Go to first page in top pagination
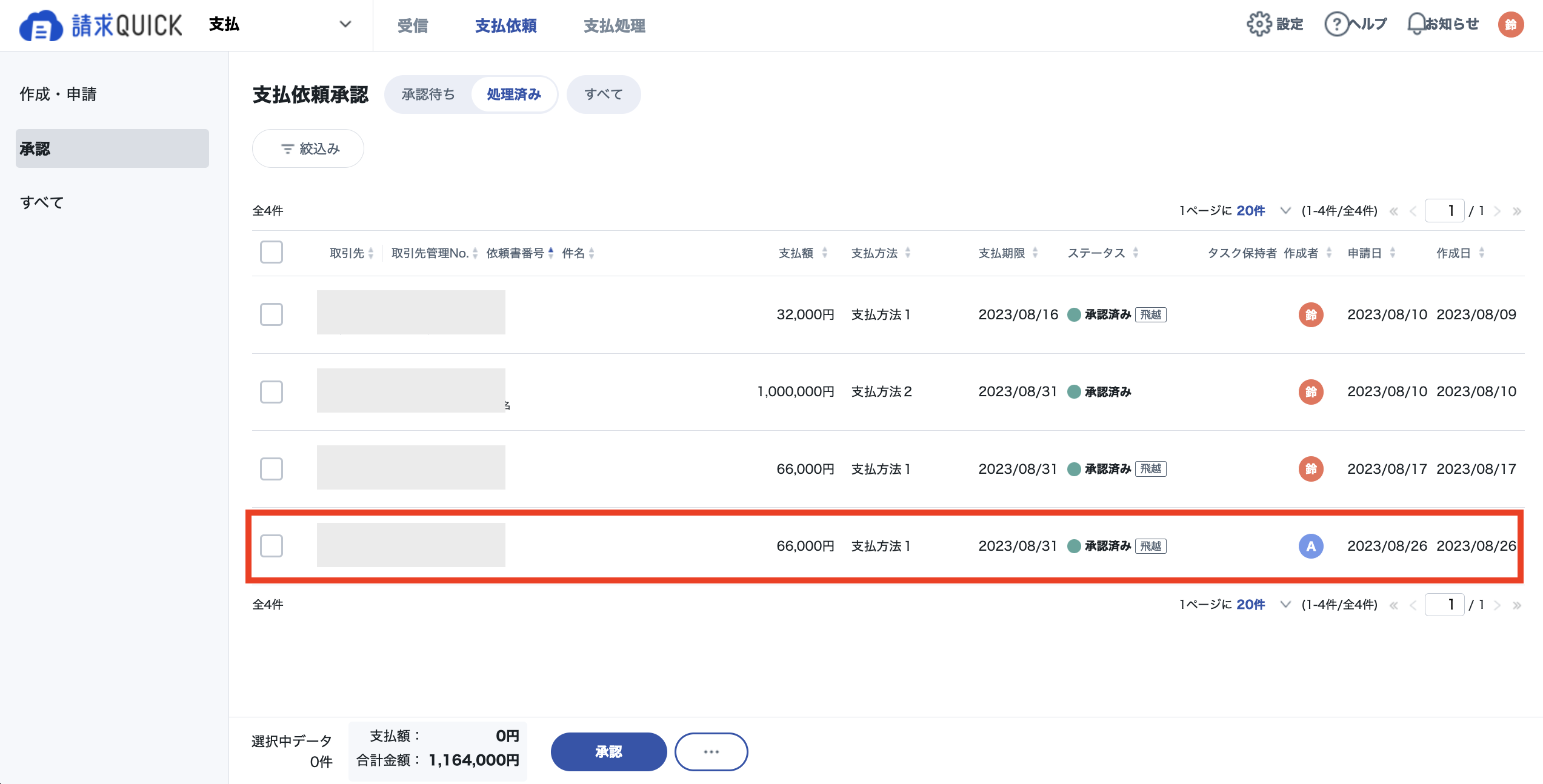Image resolution: width=1543 pixels, height=784 pixels. click(x=1394, y=211)
